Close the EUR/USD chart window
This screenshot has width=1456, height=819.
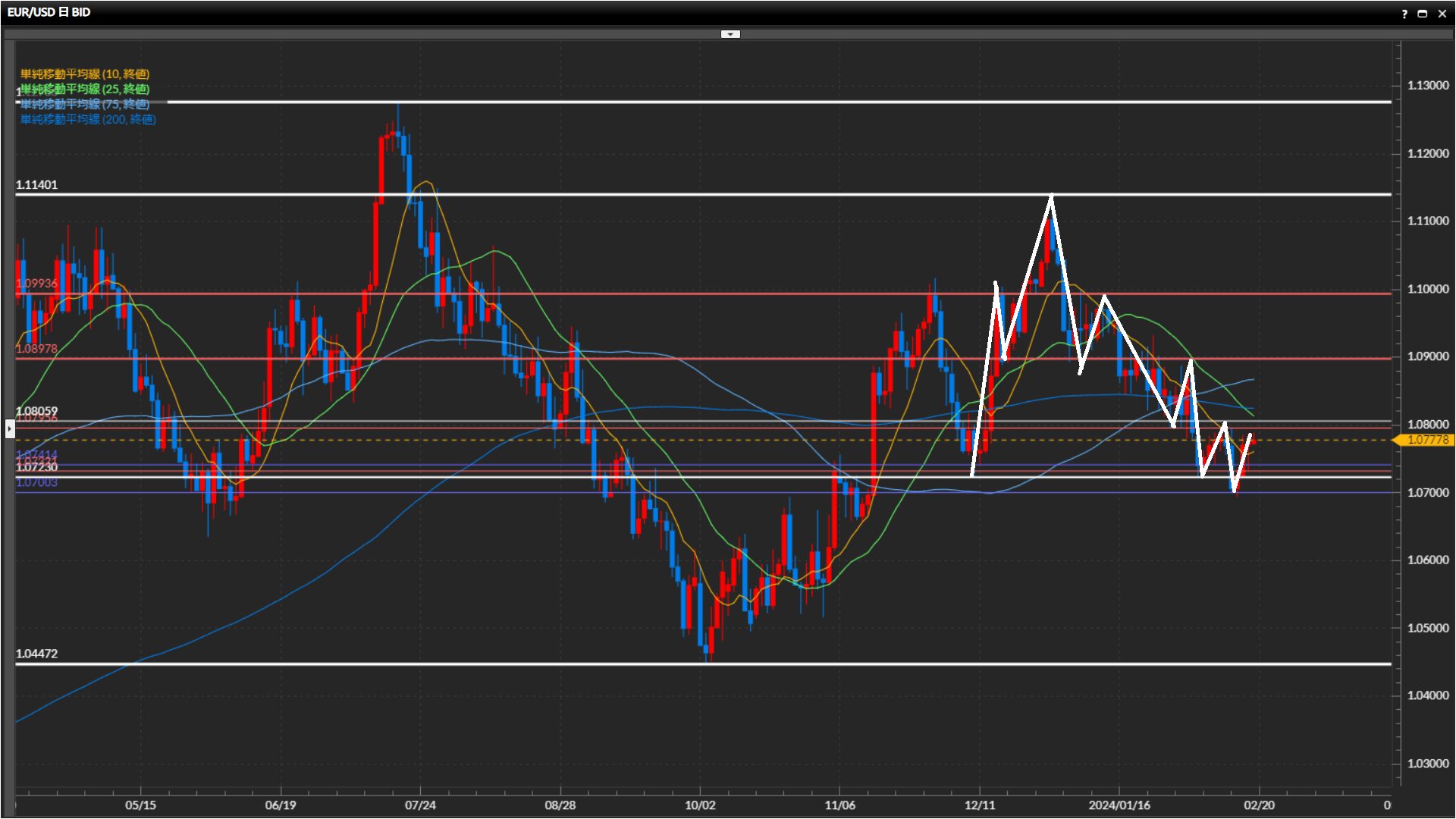(x=1442, y=14)
